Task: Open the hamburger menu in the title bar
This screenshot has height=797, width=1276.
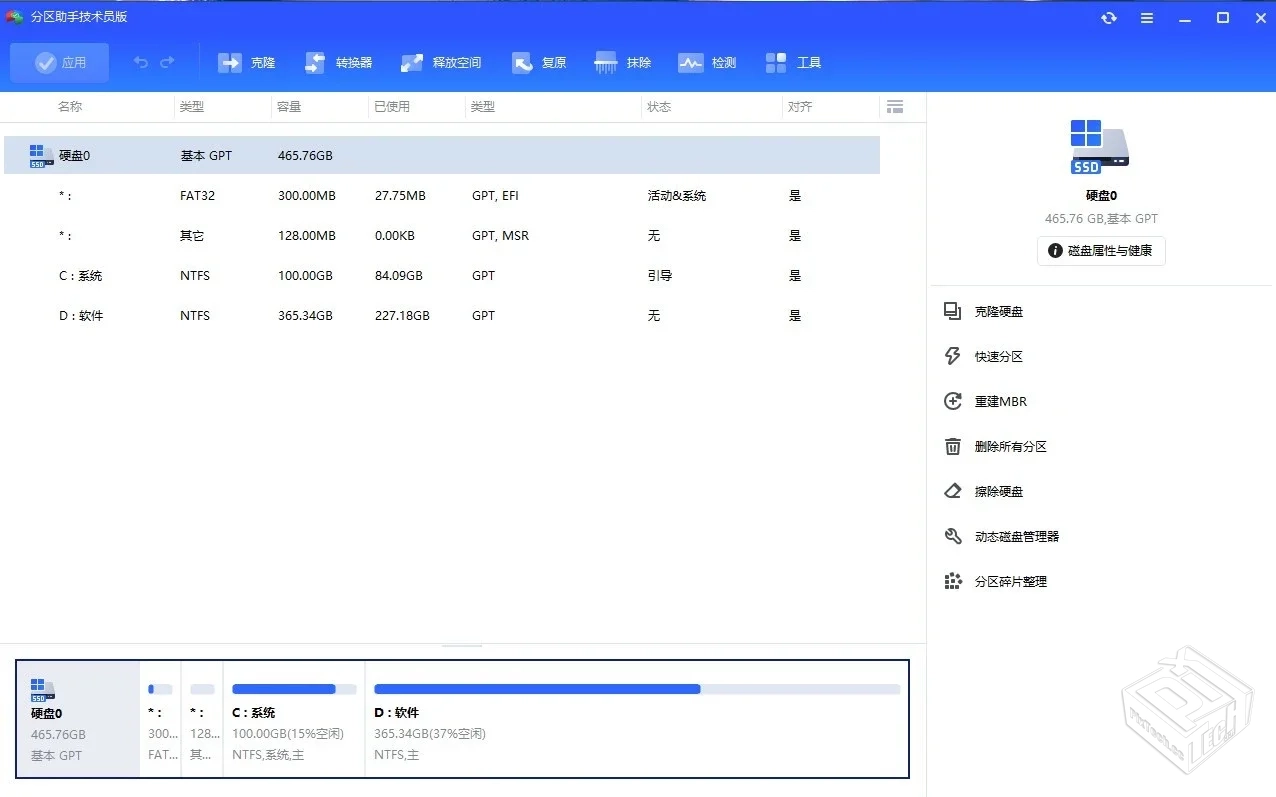Action: 1146,17
